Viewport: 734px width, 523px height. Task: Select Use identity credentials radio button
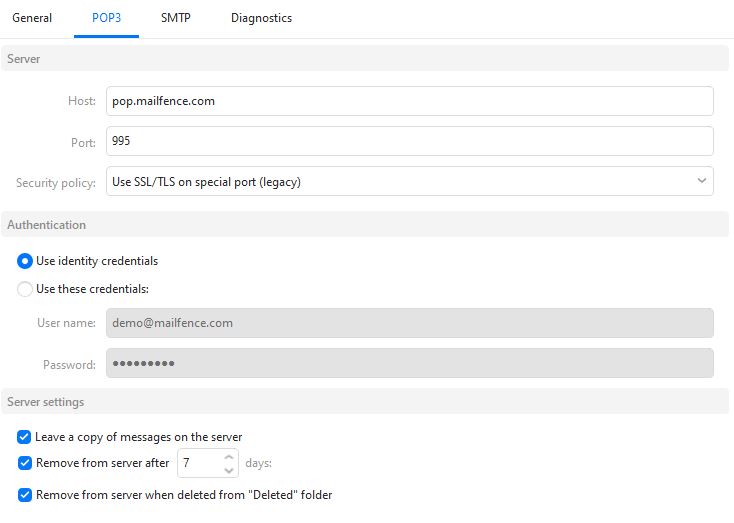tap(25, 261)
